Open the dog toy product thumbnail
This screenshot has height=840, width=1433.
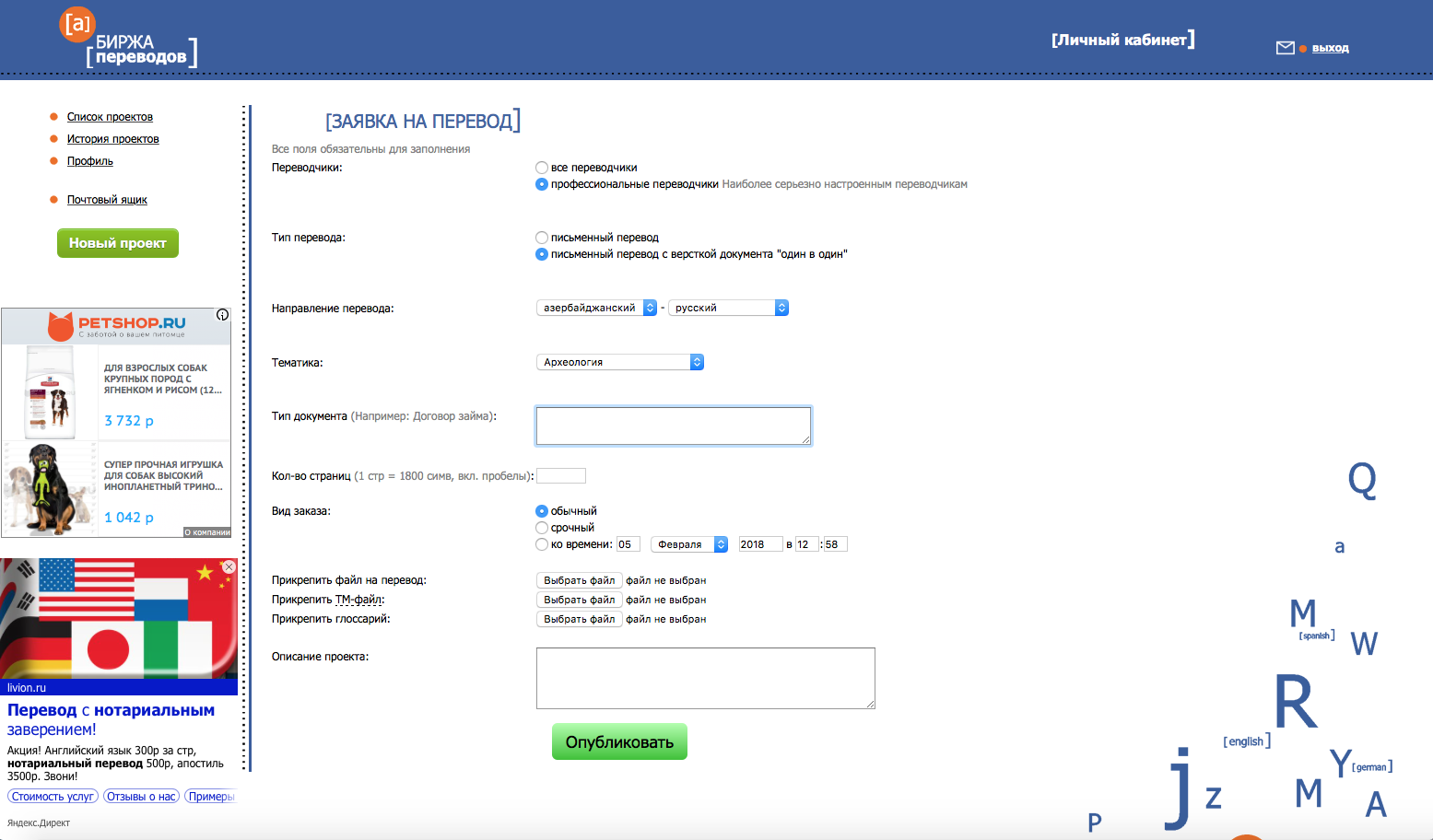coord(50,489)
